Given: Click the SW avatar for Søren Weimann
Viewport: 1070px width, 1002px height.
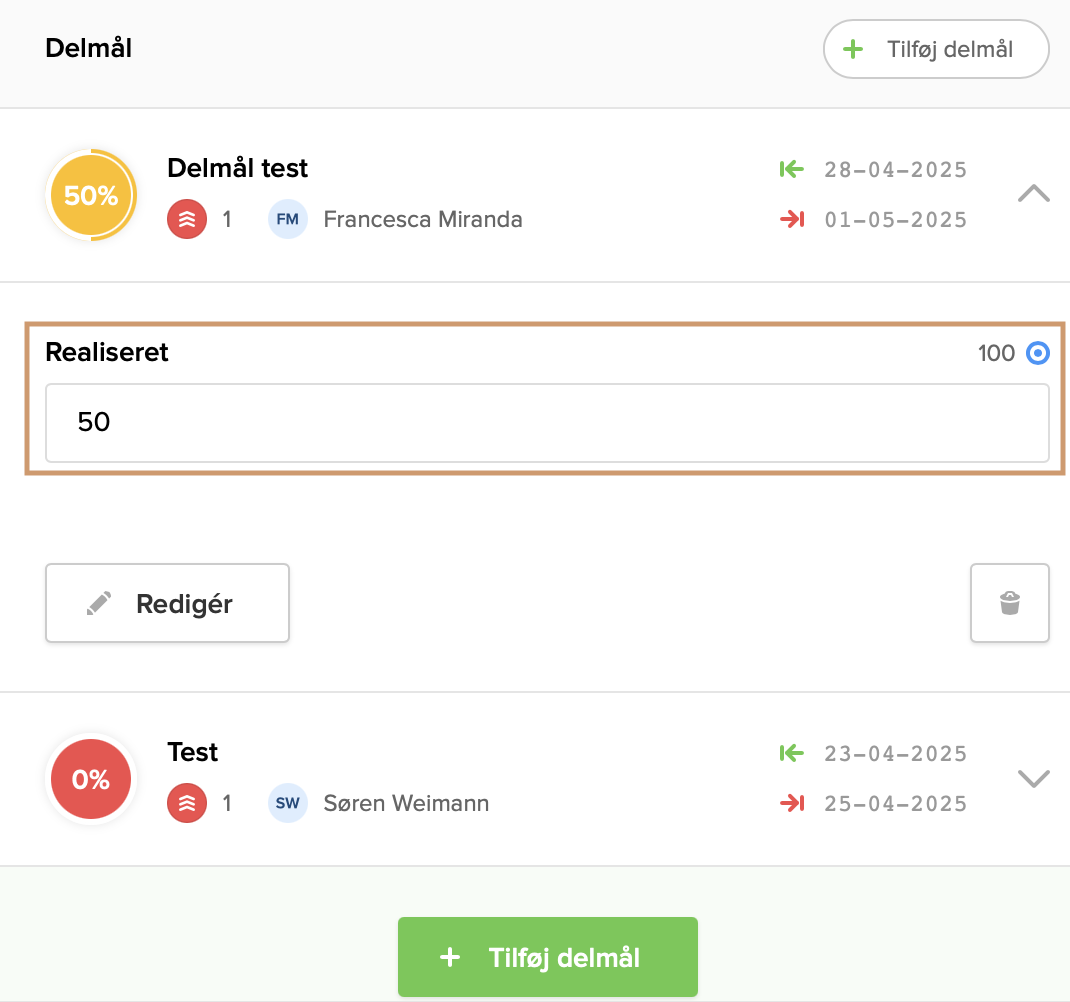Looking at the screenshot, I should coord(288,803).
